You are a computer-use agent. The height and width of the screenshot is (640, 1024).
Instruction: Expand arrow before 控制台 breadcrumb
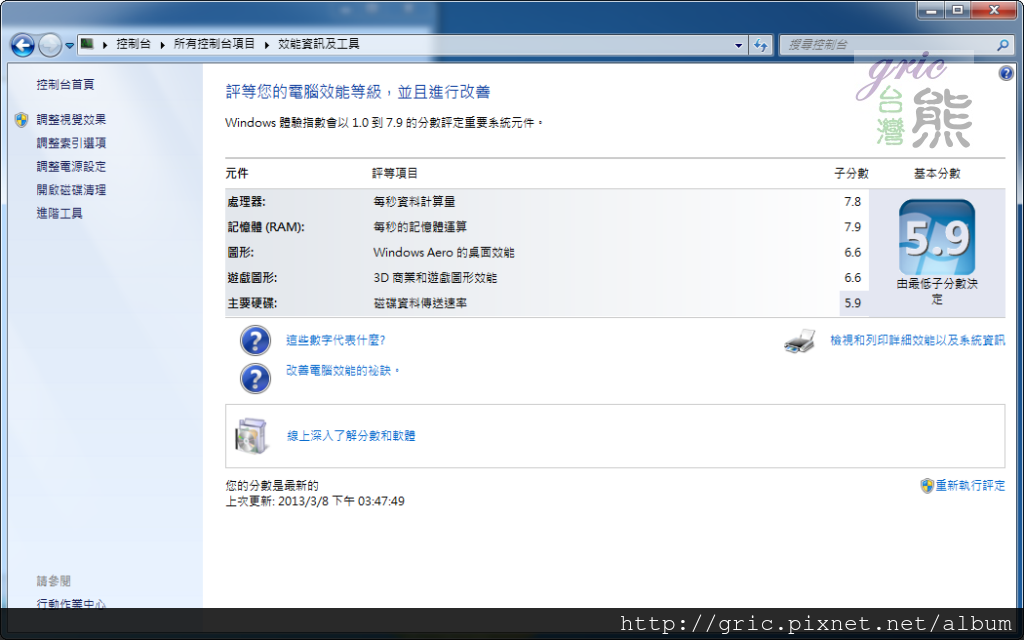point(105,44)
